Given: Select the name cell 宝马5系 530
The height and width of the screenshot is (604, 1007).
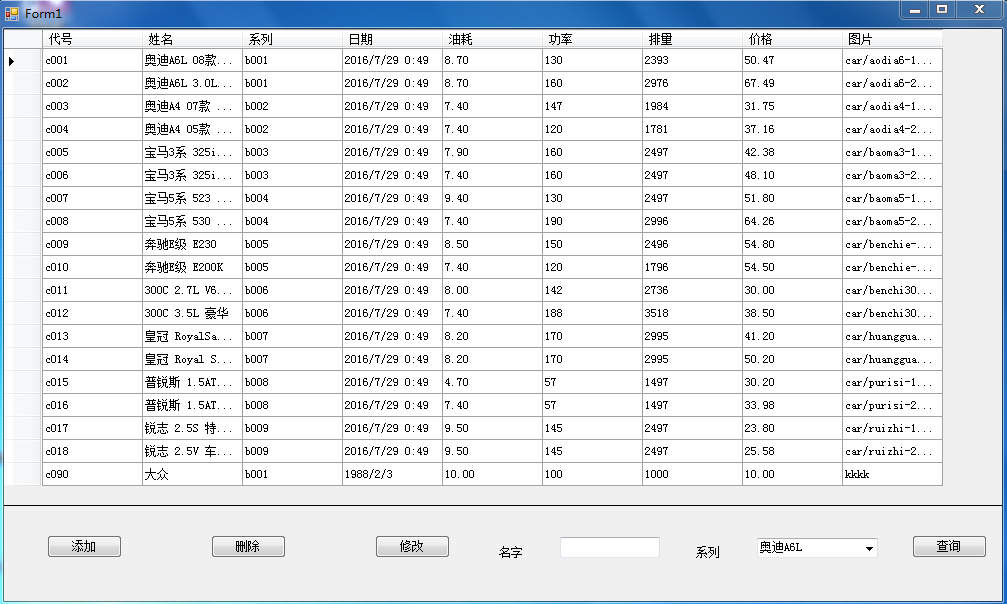Looking at the screenshot, I should tap(193, 221).
